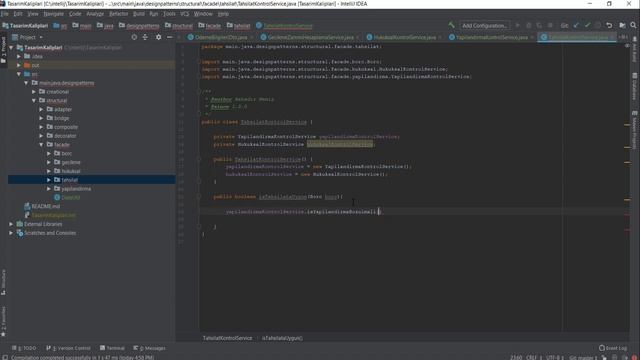Expand the hukuksal folder in tree
Viewport: 640px width, 360px height.
(x=49, y=171)
